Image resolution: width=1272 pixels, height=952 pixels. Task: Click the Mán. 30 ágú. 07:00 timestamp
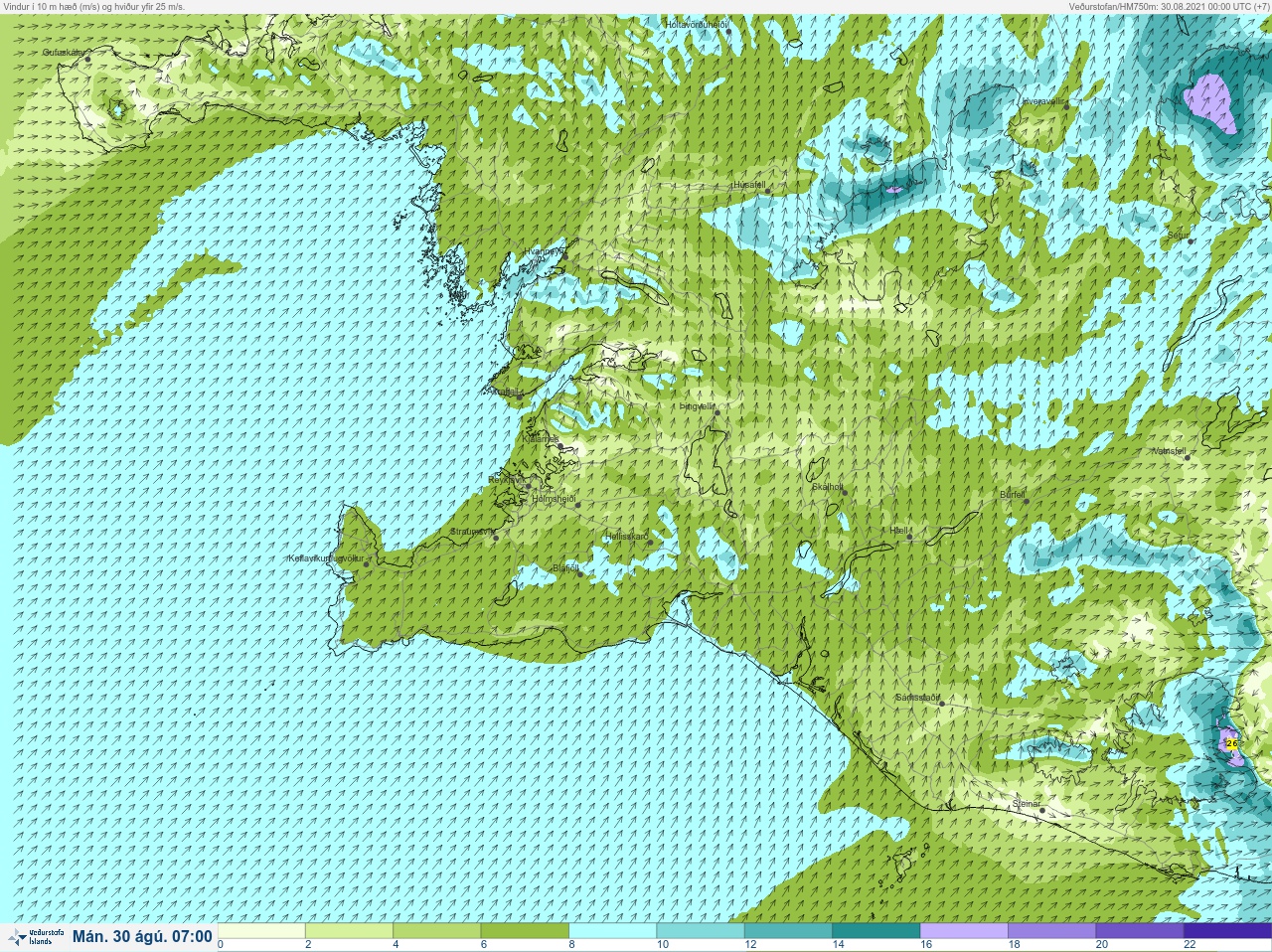(142, 936)
